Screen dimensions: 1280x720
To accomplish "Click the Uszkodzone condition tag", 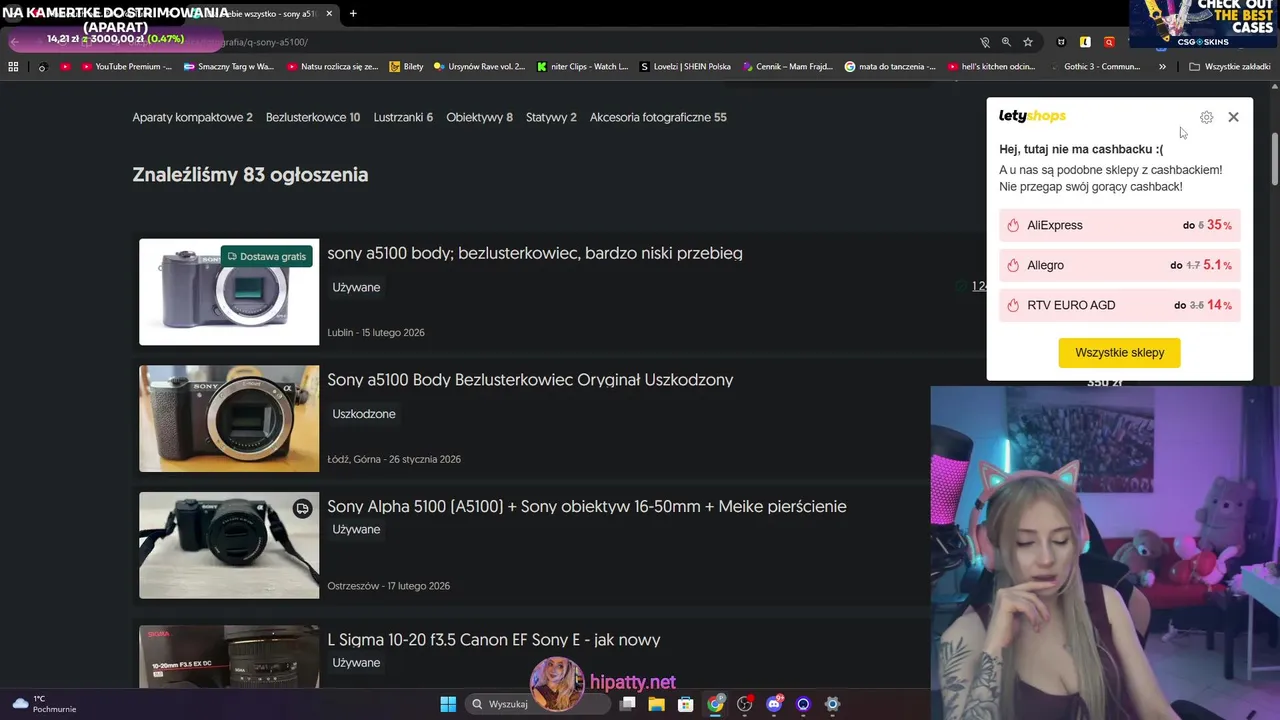I will (364, 414).
